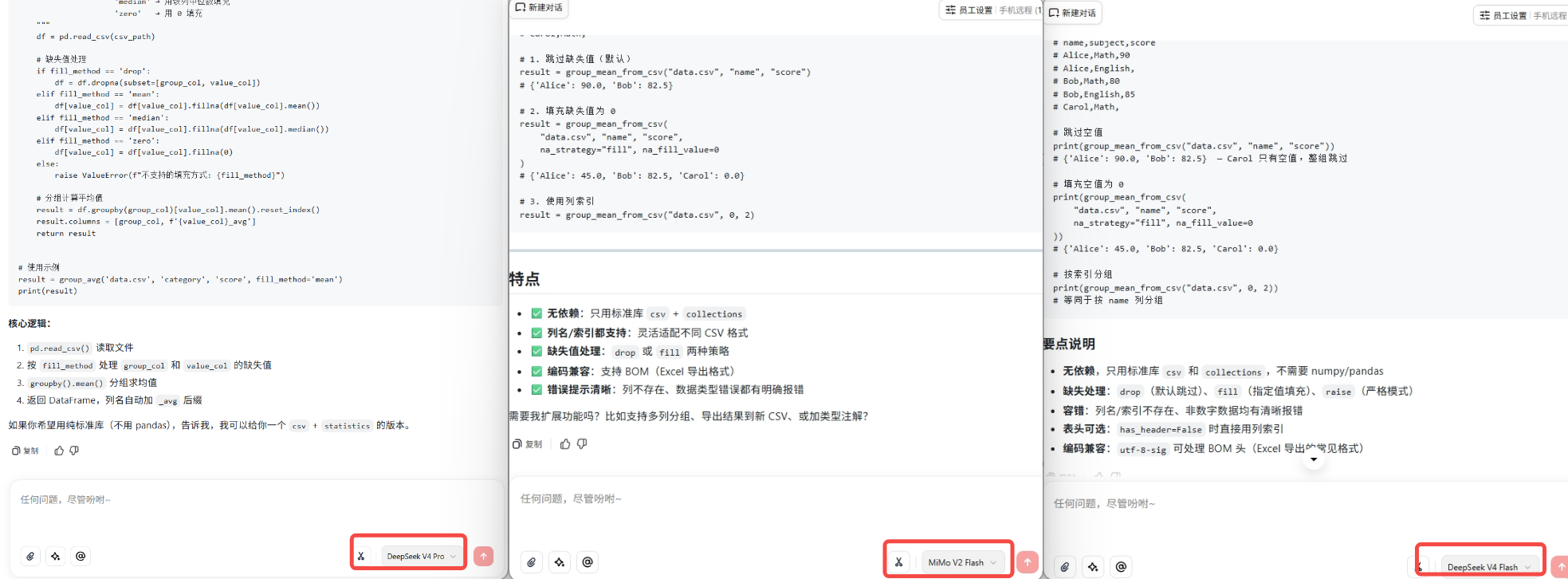Click the _avg code chip in the left panel
Image resolution: width=1568 pixels, height=579 pixels.
point(167,400)
